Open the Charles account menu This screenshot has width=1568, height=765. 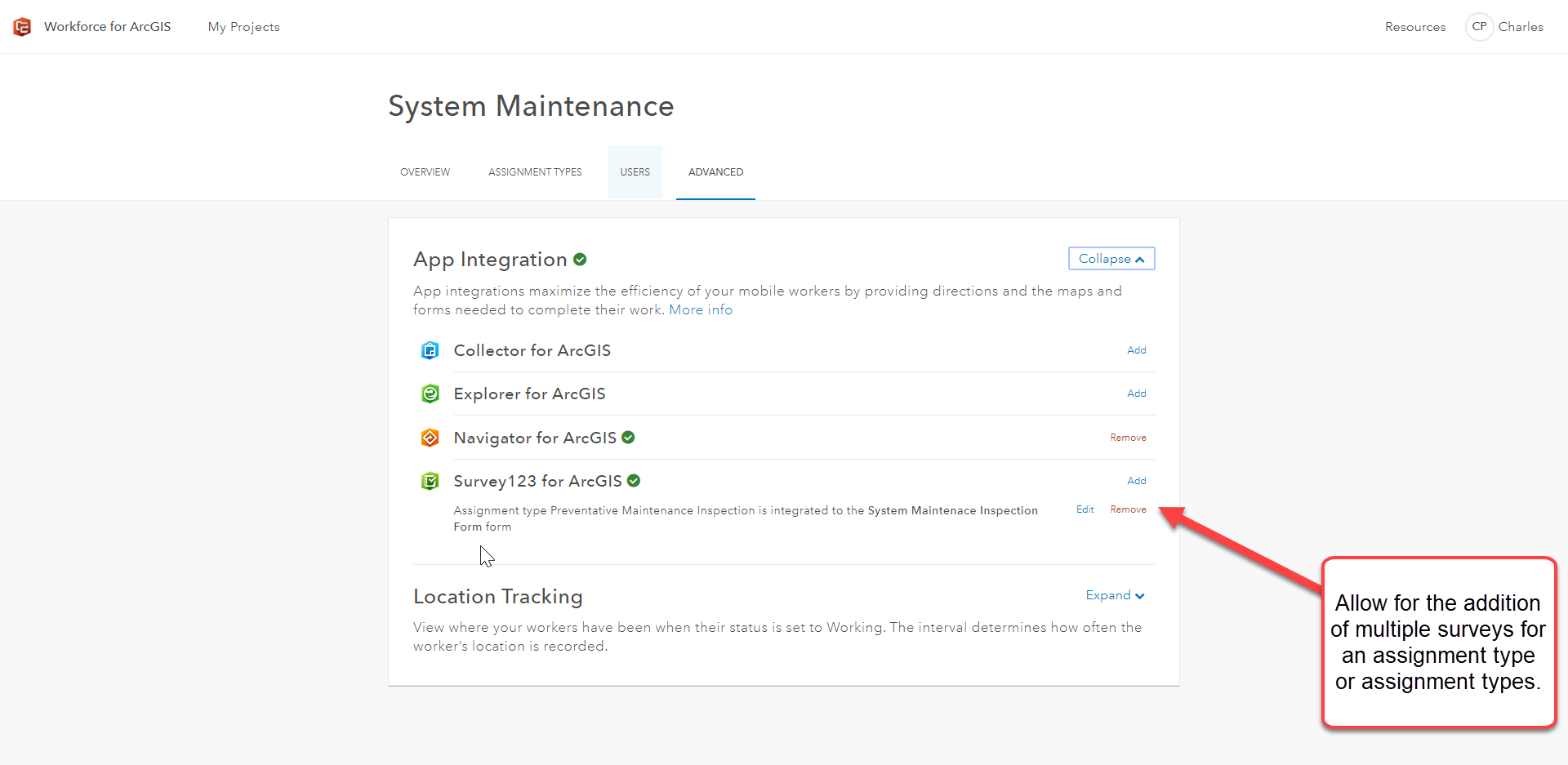click(1521, 27)
